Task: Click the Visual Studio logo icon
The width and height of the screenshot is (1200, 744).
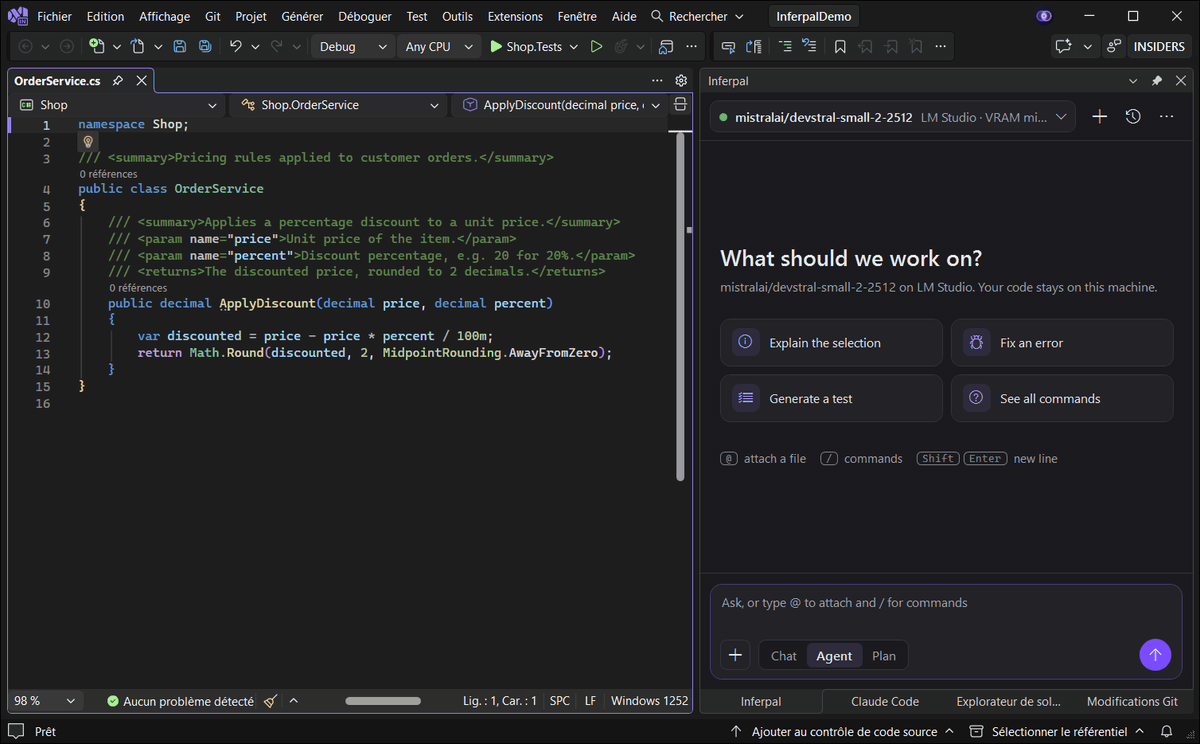Action: (x=17, y=16)
